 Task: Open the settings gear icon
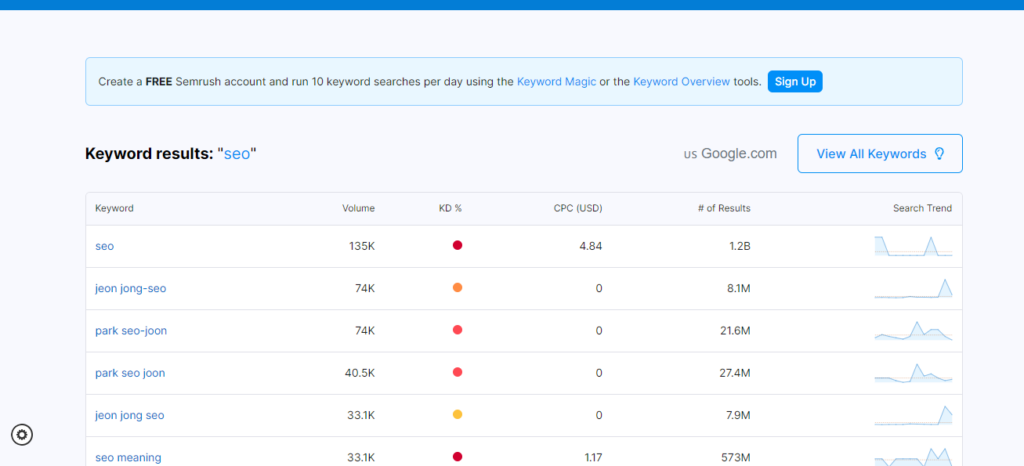pyautogui.click(x=22, y=434)
